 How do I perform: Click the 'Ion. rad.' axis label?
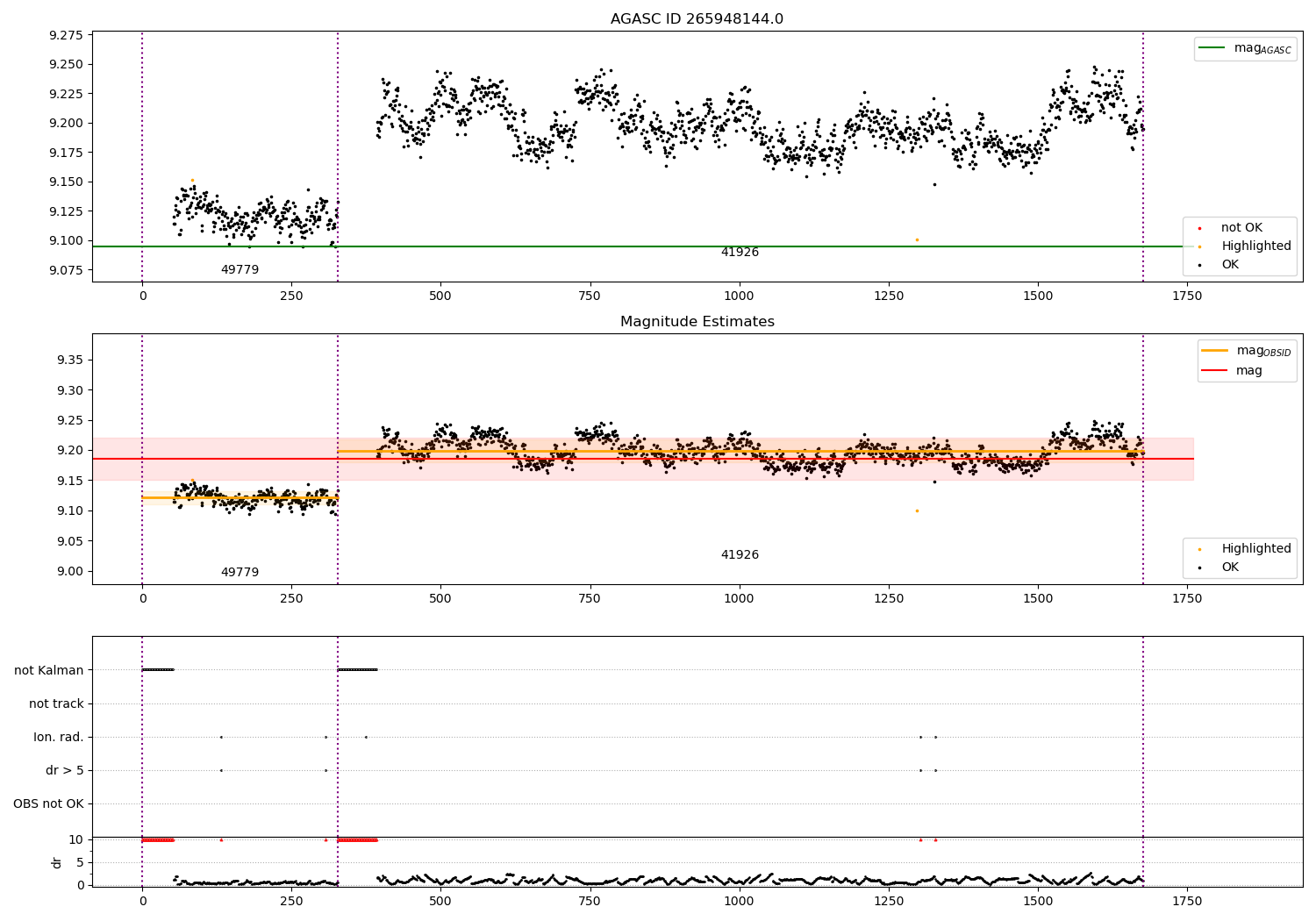click(59, 737)
